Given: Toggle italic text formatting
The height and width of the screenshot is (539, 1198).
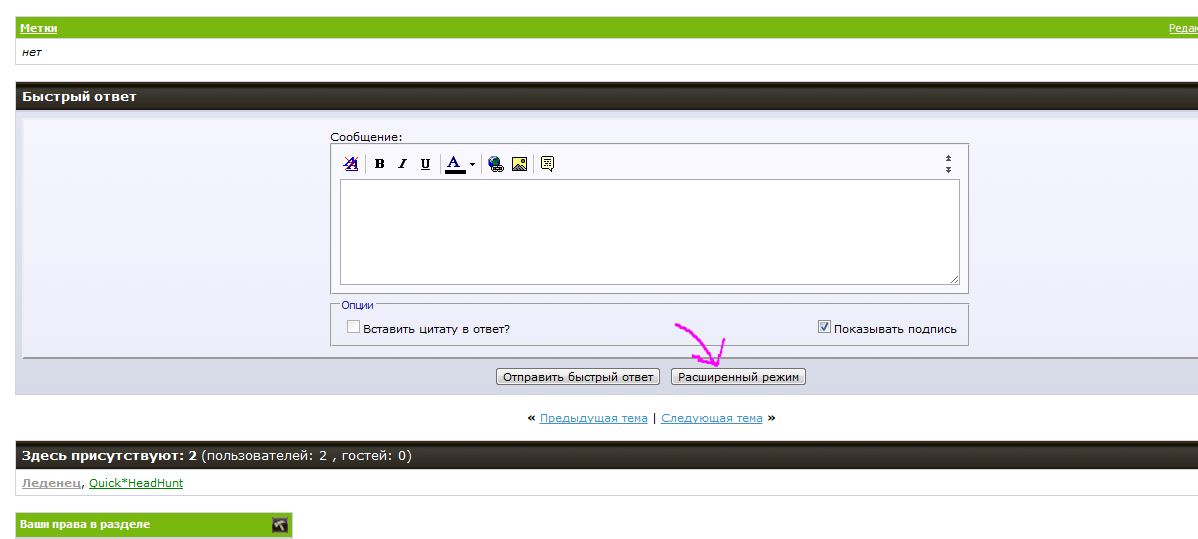Looking at the screenshot, I should click(402, 164).
